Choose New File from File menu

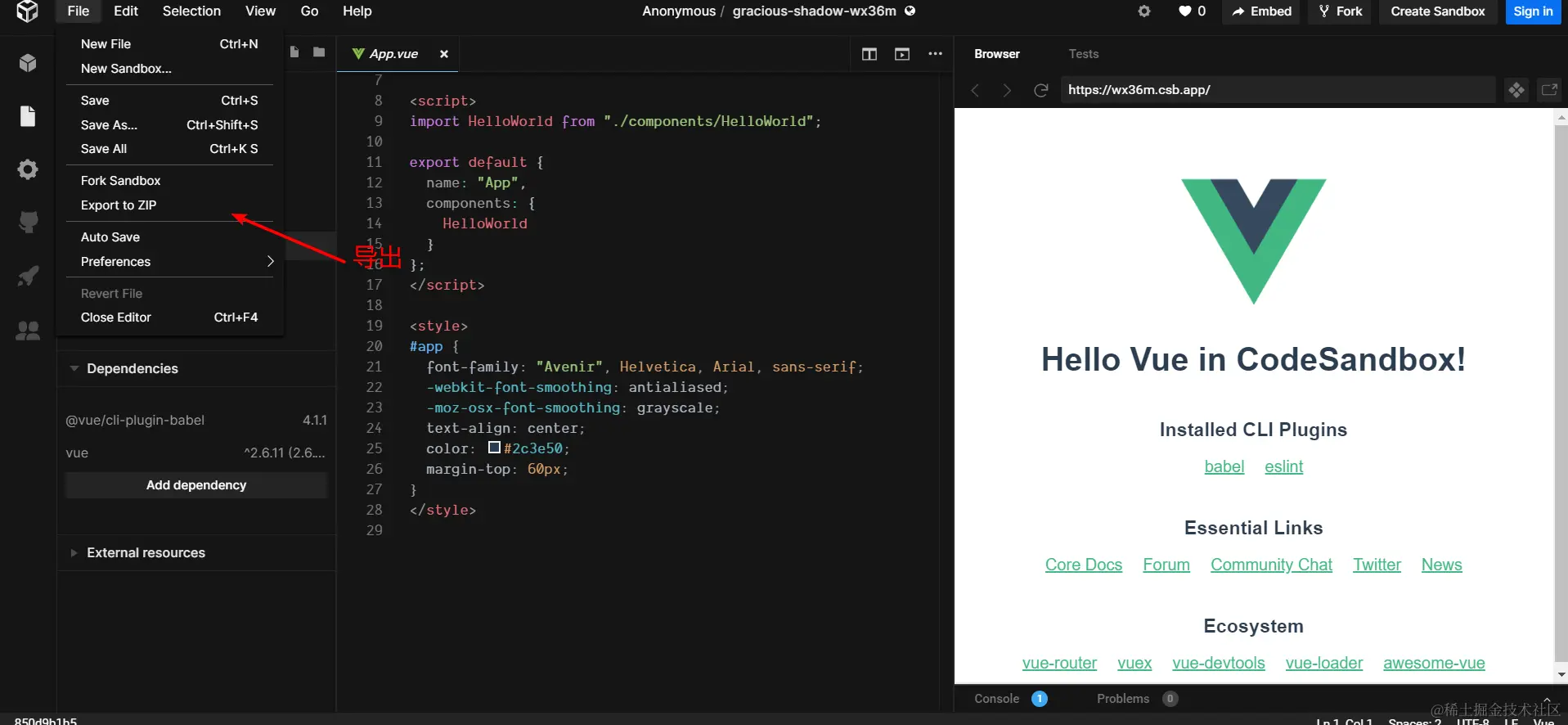(169, 44)
